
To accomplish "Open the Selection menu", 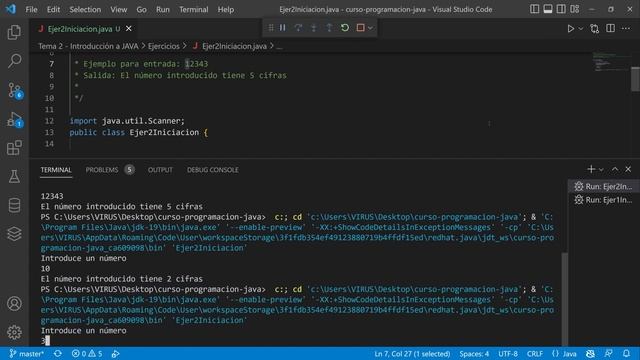I will [x=85, y=9].
